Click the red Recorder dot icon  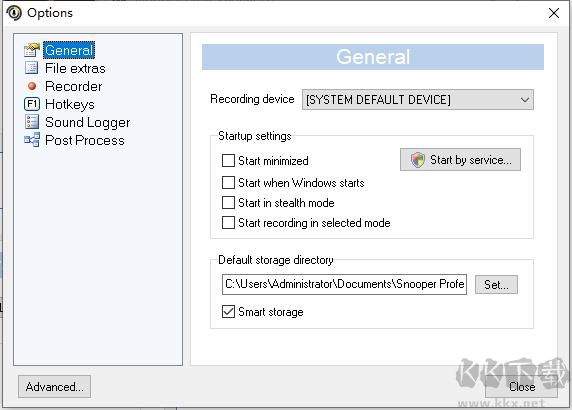coord(32,86)
